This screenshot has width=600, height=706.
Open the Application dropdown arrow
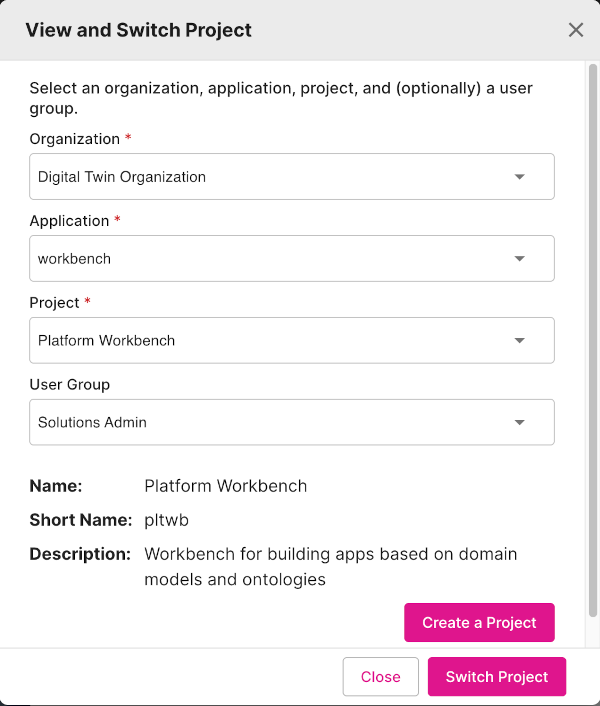click(519, 259)
